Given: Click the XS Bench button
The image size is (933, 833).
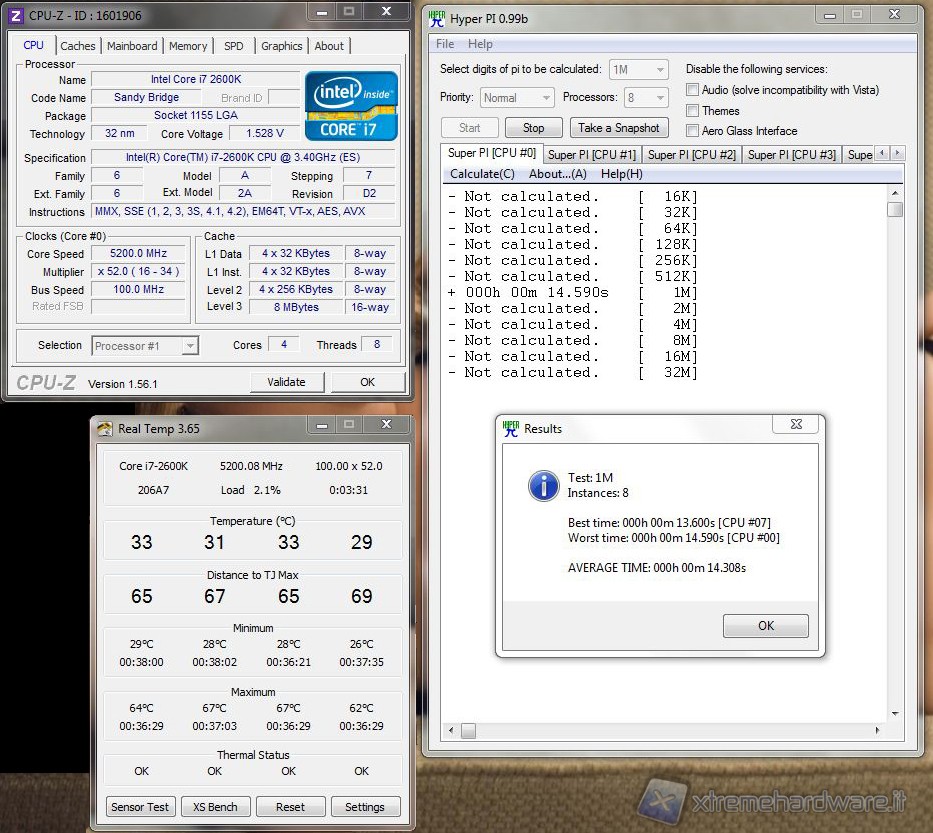Looking at the screenshot, I should [215, 807].
